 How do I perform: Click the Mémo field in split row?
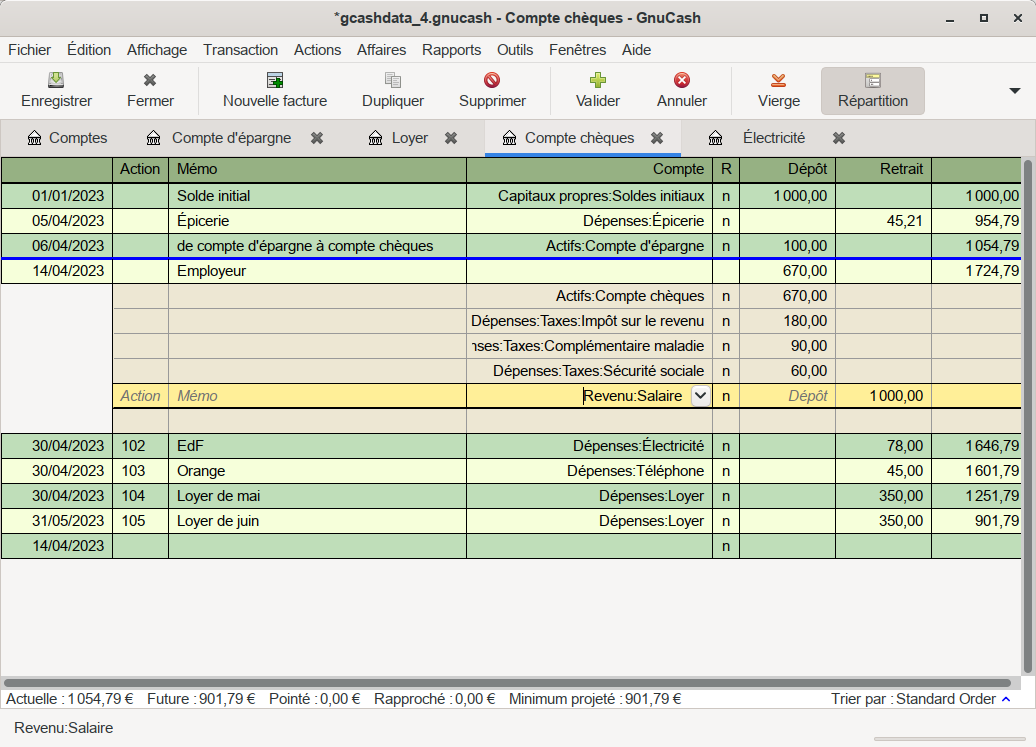point(317,396)
